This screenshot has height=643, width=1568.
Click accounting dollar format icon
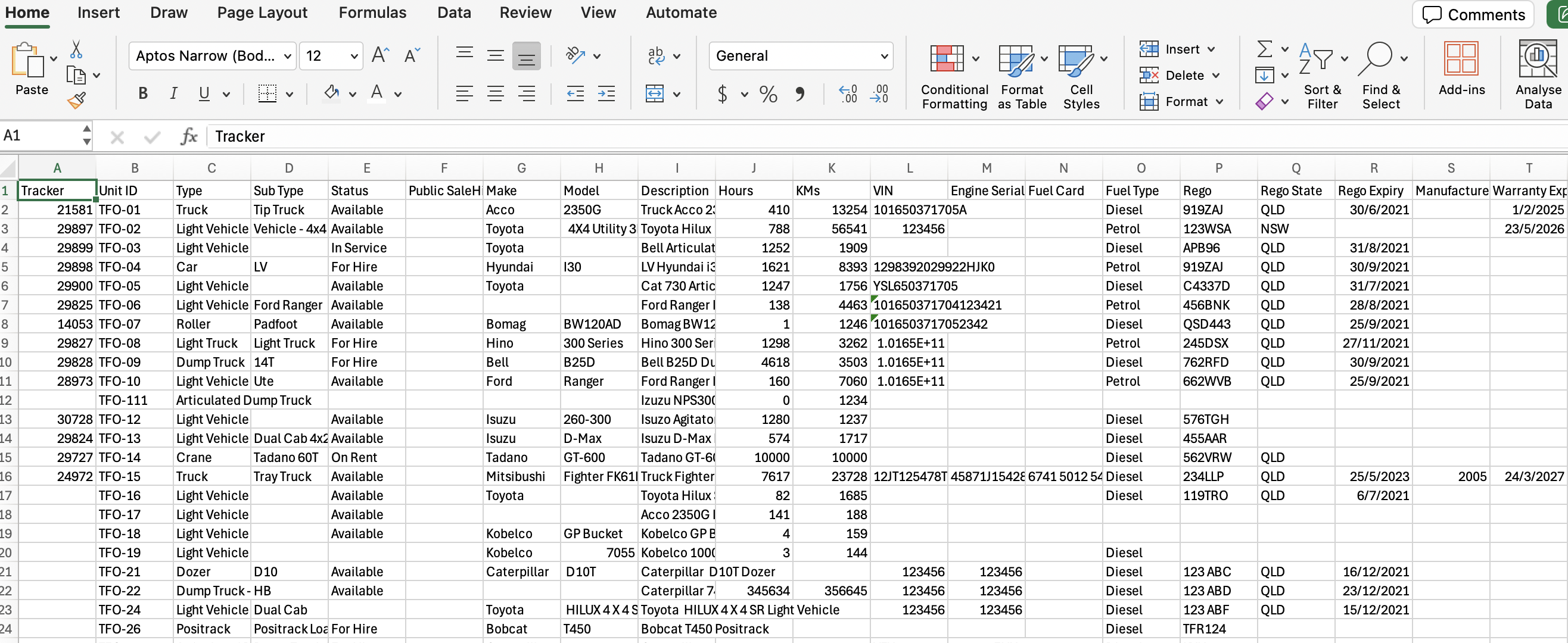pyautogui.click(x=722, y=93)
